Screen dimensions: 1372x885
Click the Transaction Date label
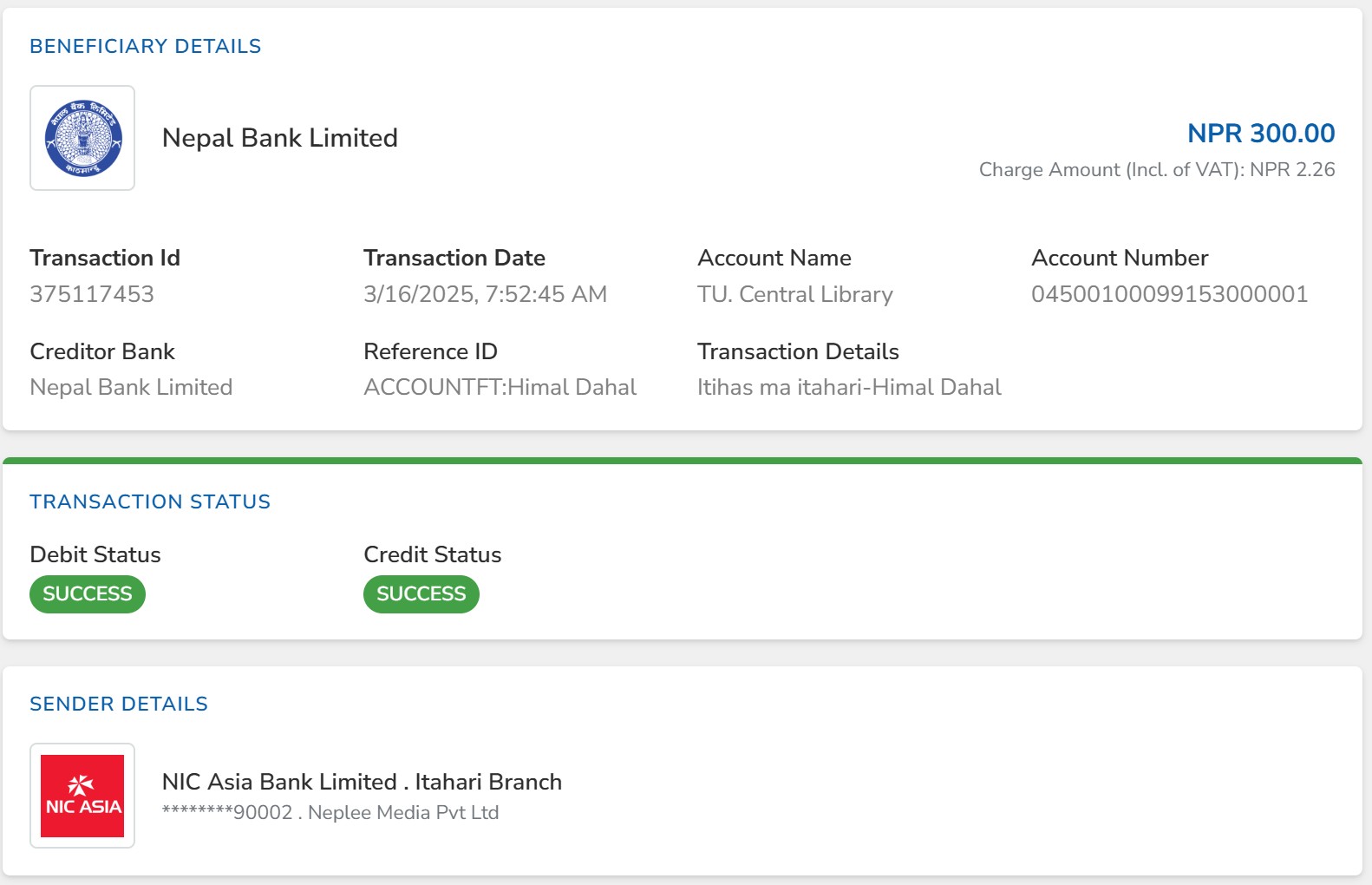click(454, 259)
